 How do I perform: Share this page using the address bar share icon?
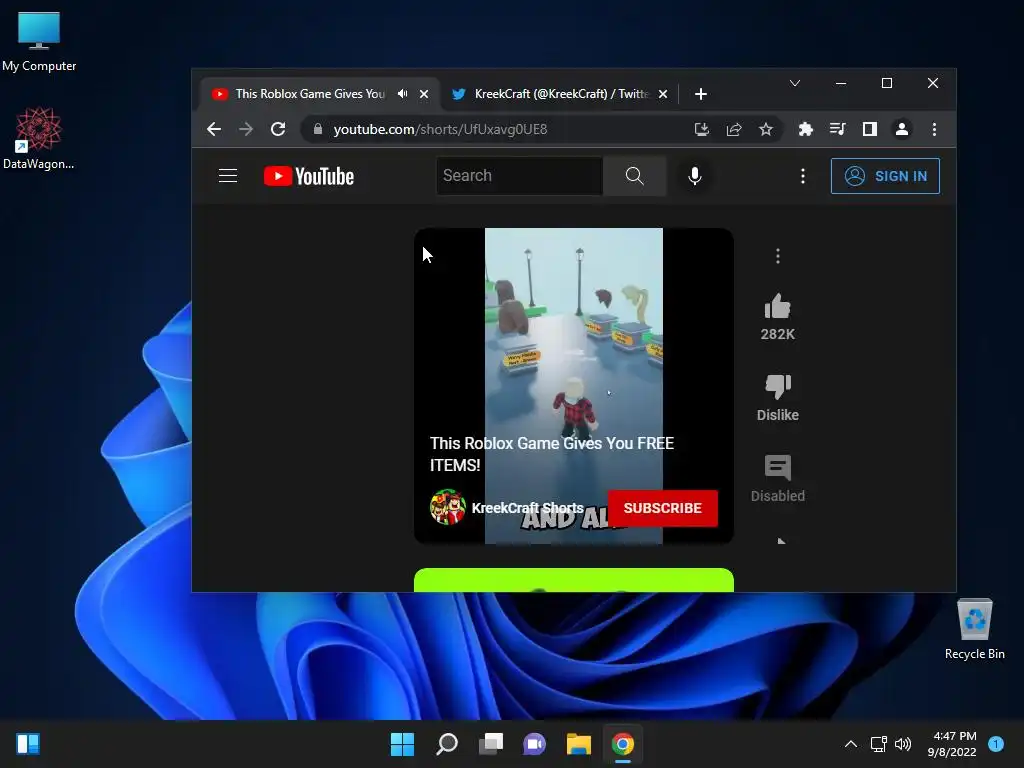coord(734,129)
